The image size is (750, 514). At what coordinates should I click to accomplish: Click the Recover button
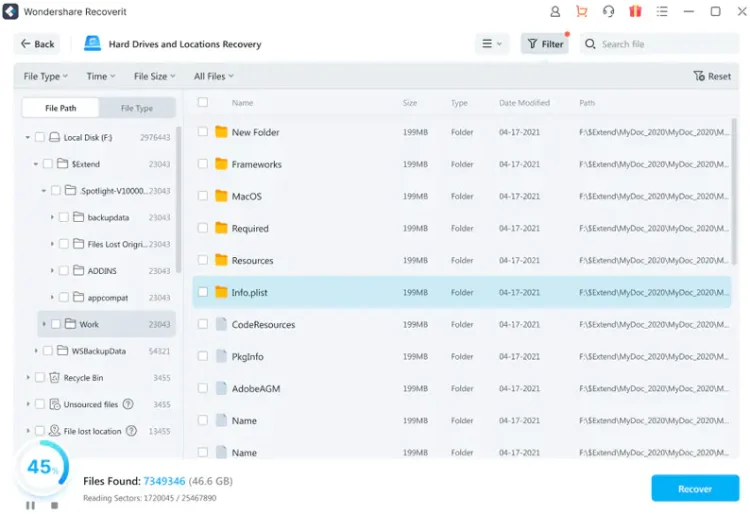[x=695, y=489]
